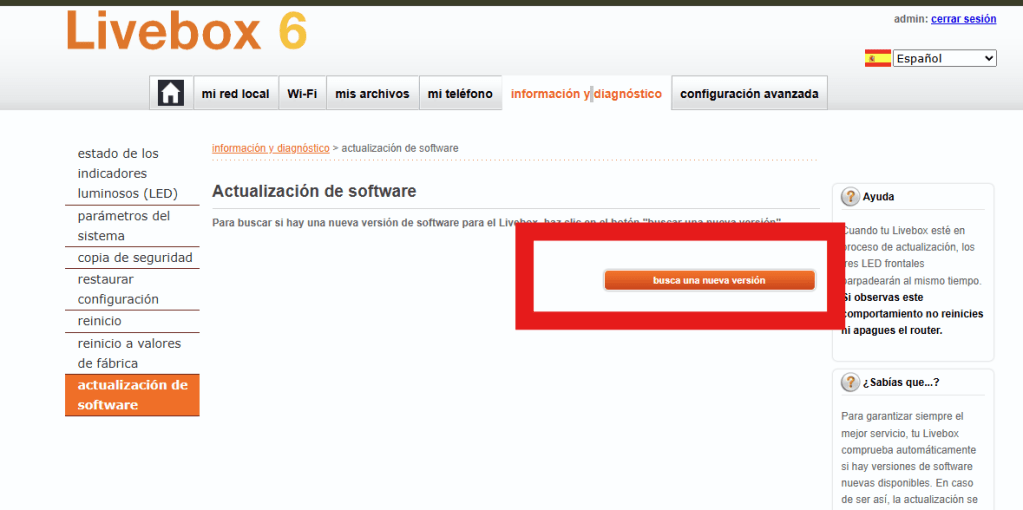The height and width of the screenshot is (510, 1023).
Task: Open the configuración avanzada tab
Action: pyautogui.click(x=749, y=94)
